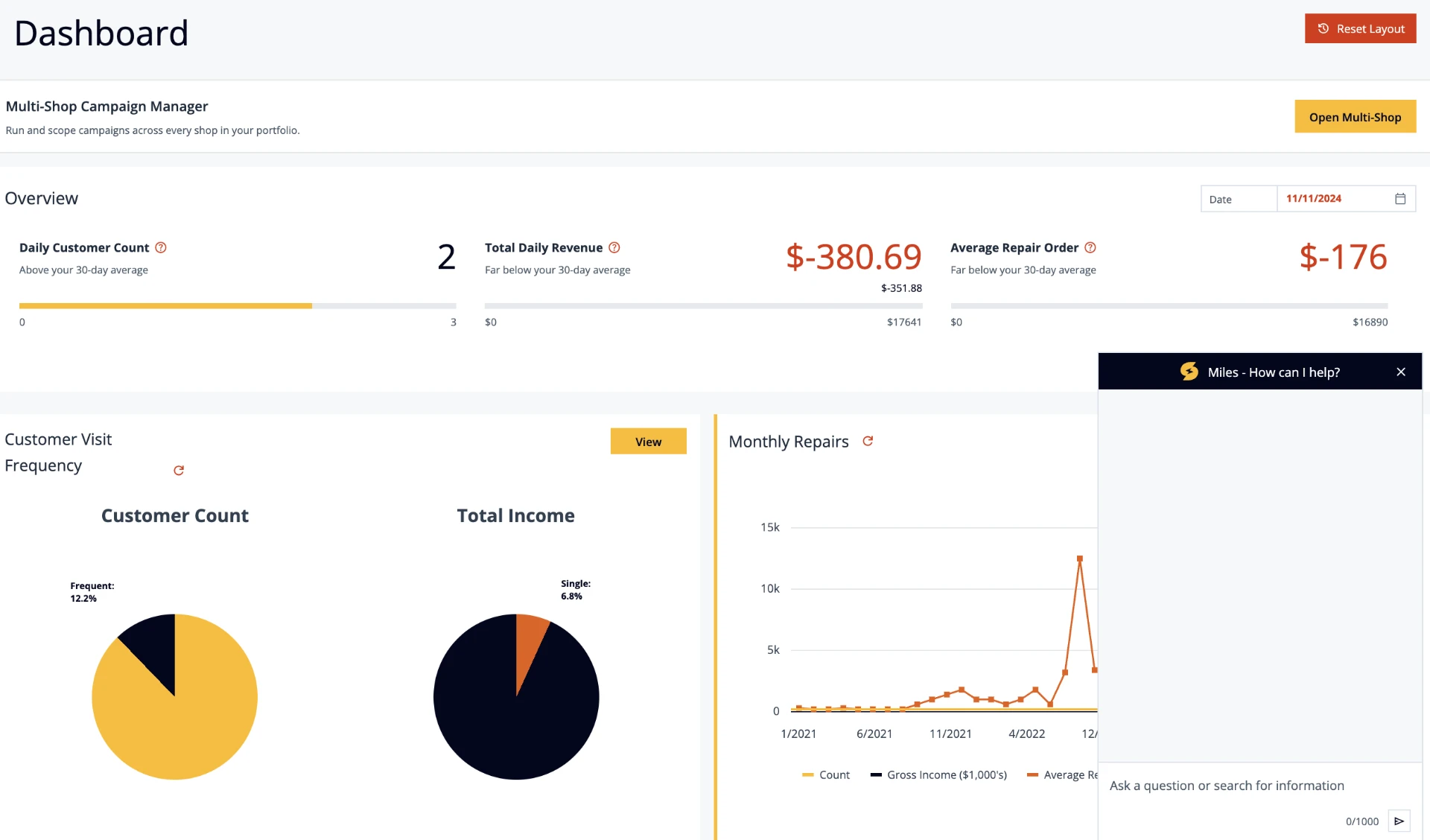Click the Frequent: 12.2% pie label
Image resolution: width=1430 pixels, height=840 pixels.
(x=92, y=592)
